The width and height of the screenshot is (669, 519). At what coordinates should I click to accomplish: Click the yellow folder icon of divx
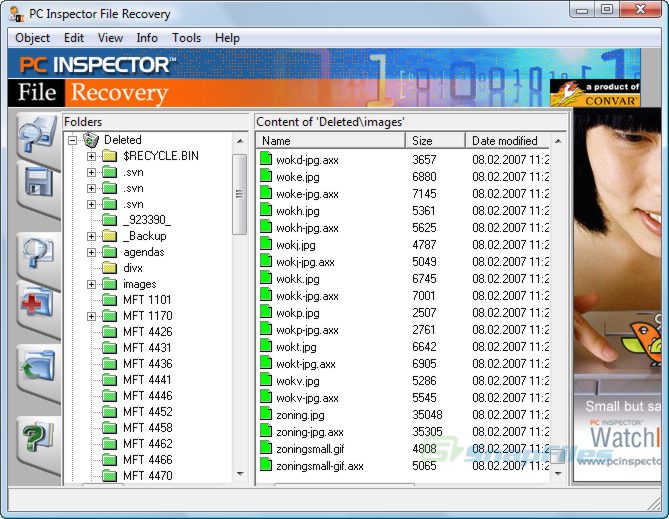point(110,268)
